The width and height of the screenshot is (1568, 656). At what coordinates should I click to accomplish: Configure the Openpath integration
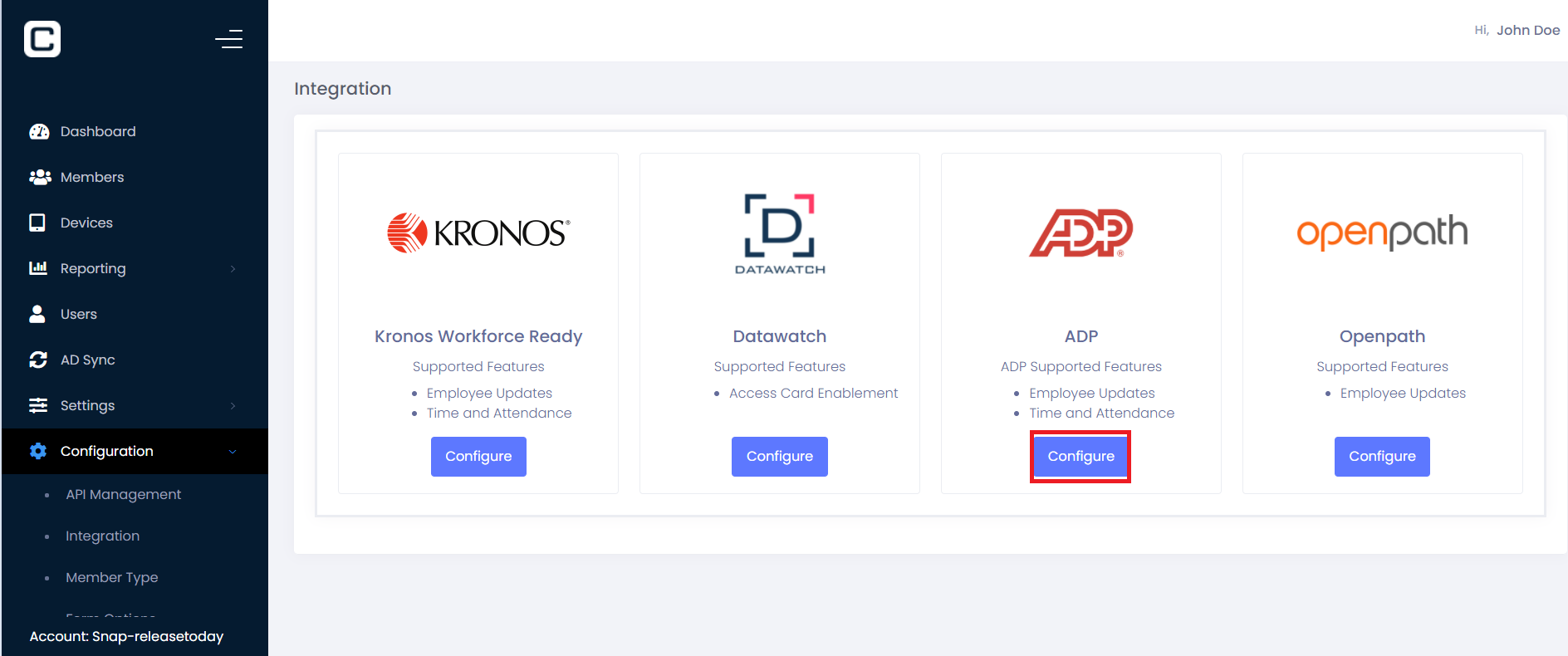[1382, 457]
